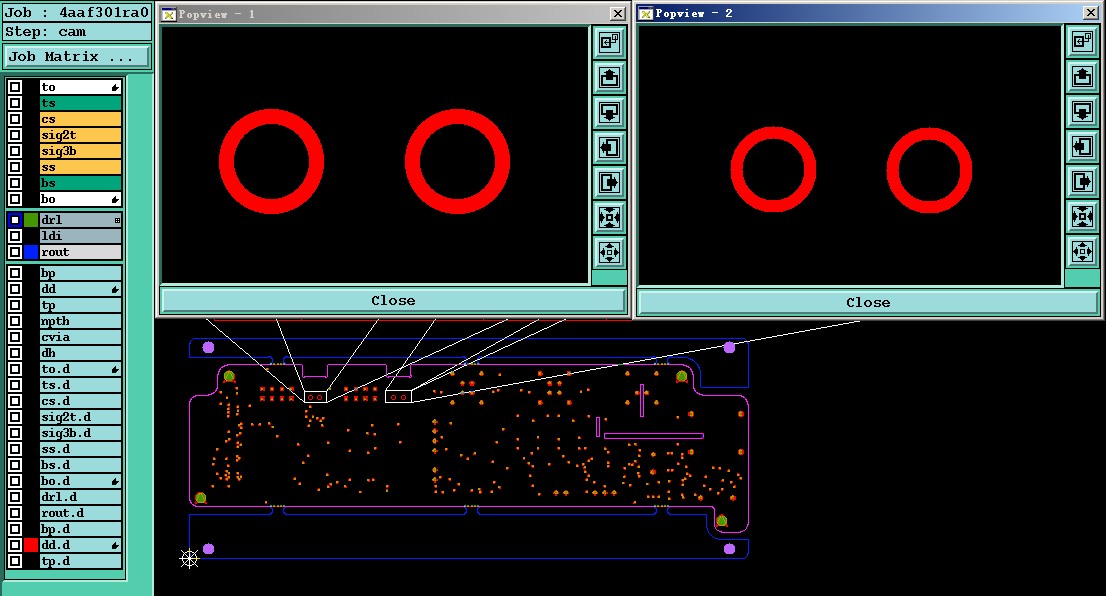Open Popview 1 title bar window menu icon
1106x596 pixels.
[169, 14]
